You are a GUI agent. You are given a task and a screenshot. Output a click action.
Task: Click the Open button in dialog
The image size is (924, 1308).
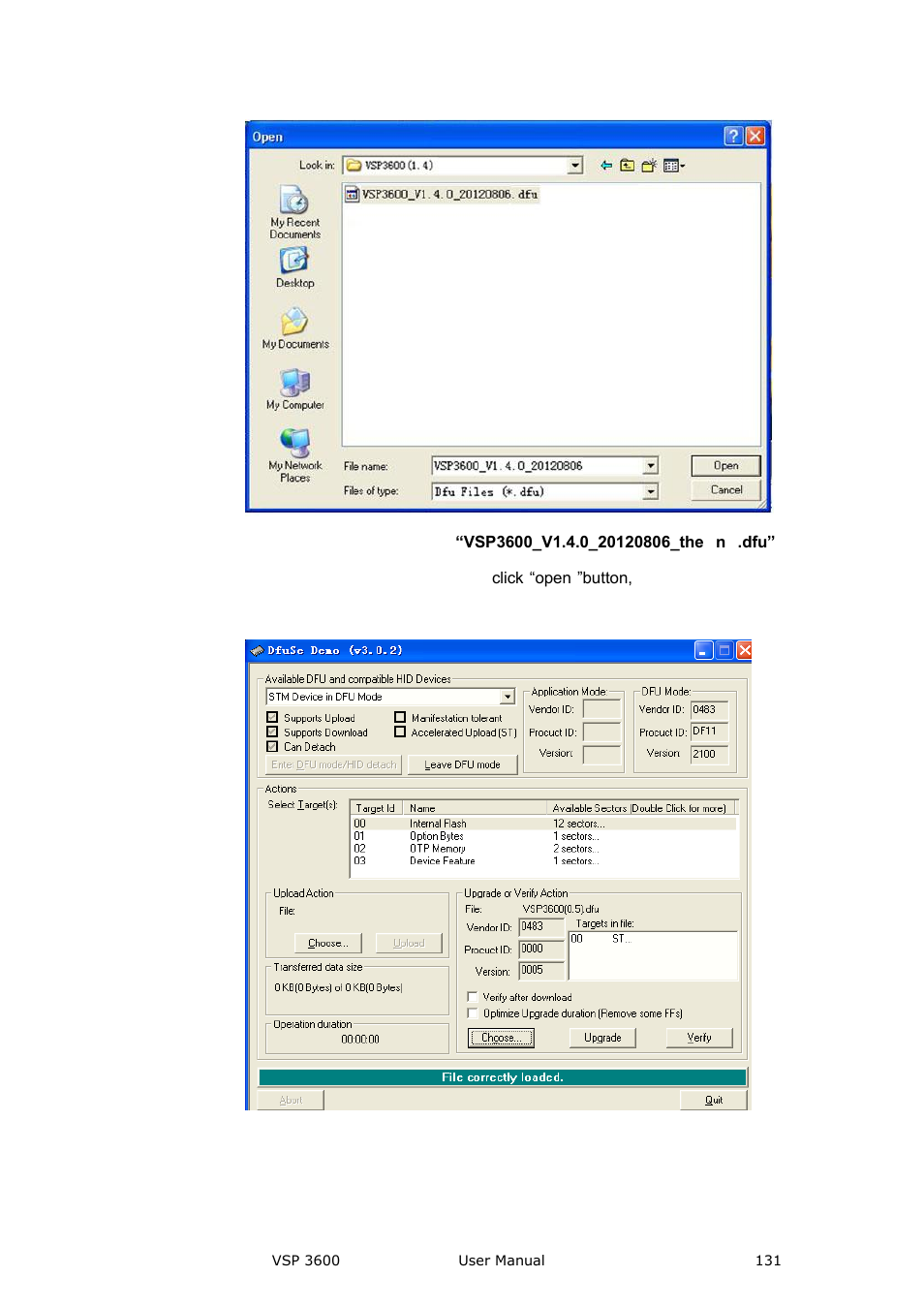pos(725,466)
